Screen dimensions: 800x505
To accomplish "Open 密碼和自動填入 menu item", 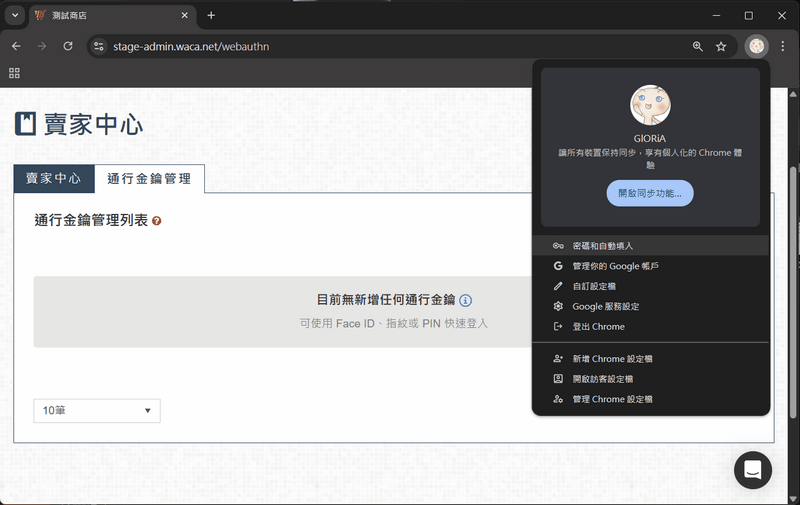I will [603, 245].
